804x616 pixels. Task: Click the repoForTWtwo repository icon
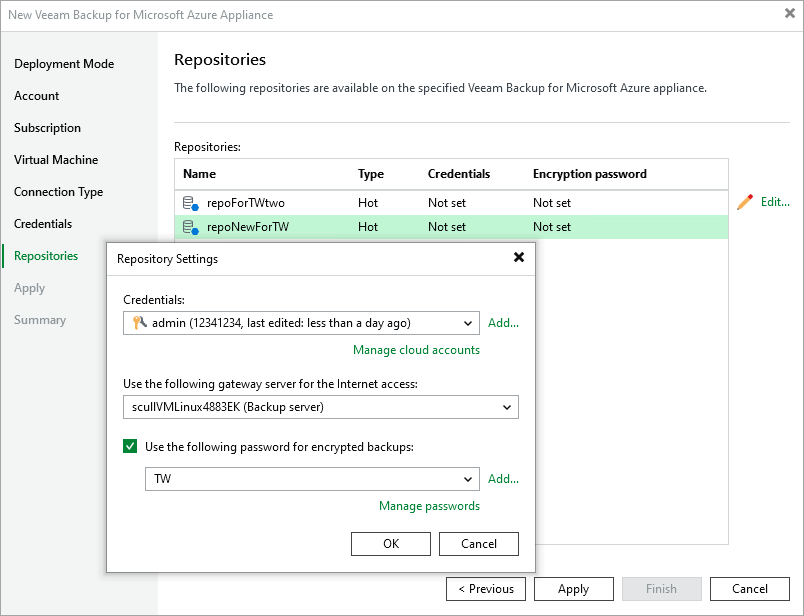(191, 203)
